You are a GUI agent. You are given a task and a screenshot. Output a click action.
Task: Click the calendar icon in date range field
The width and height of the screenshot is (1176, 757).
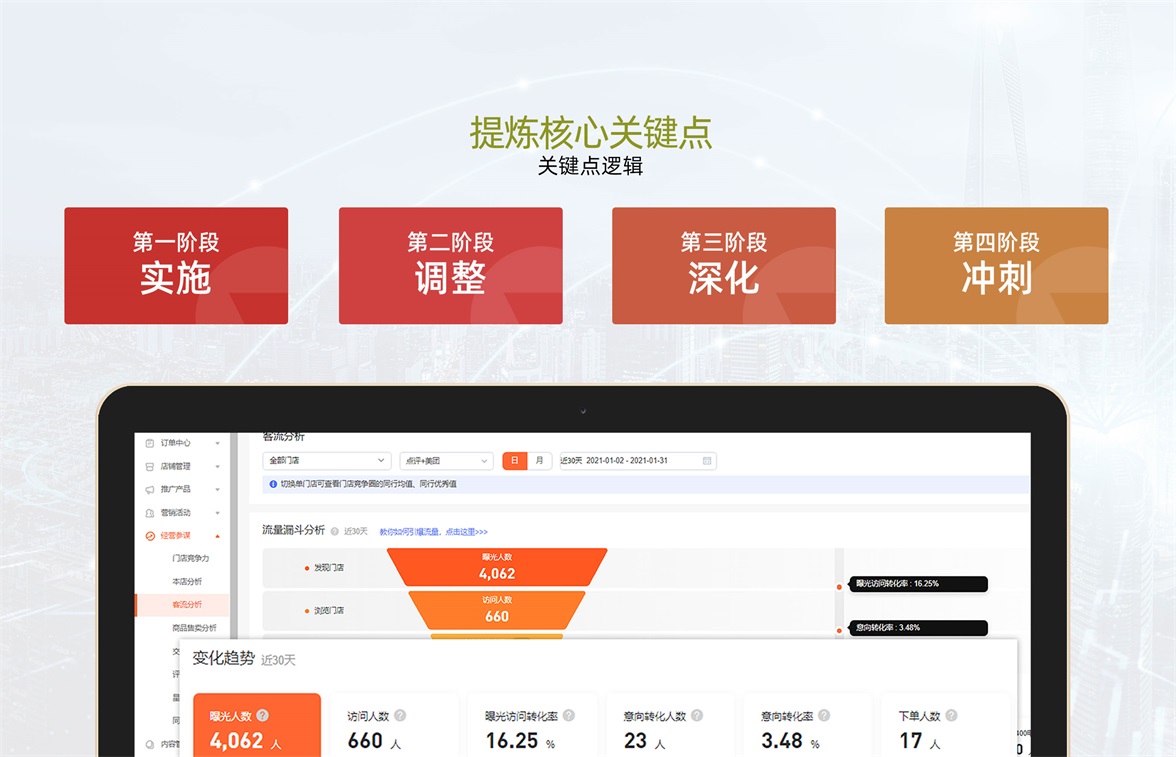click(x=707, y=461)
